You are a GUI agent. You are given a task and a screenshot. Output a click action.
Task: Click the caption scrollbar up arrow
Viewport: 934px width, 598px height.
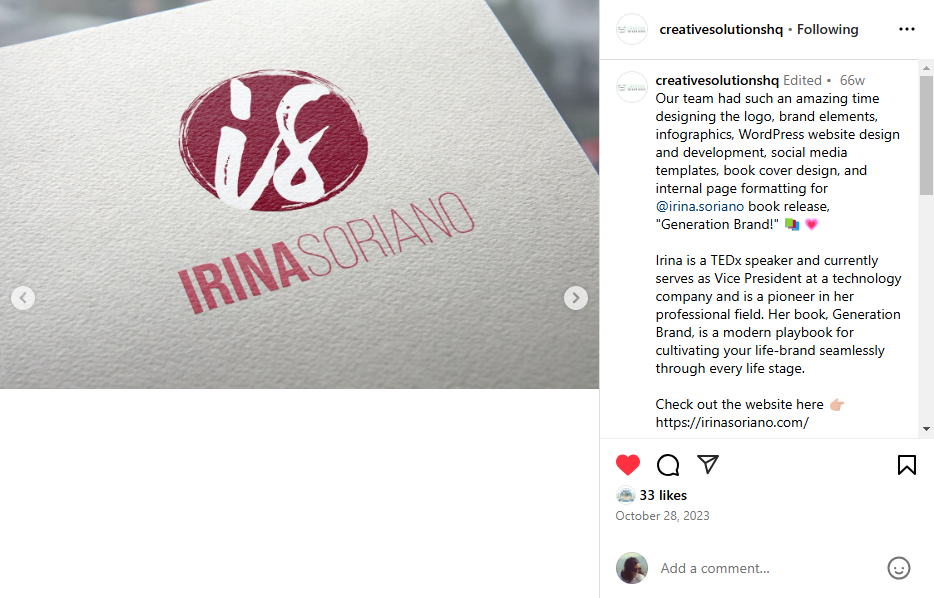click(926, 68)
